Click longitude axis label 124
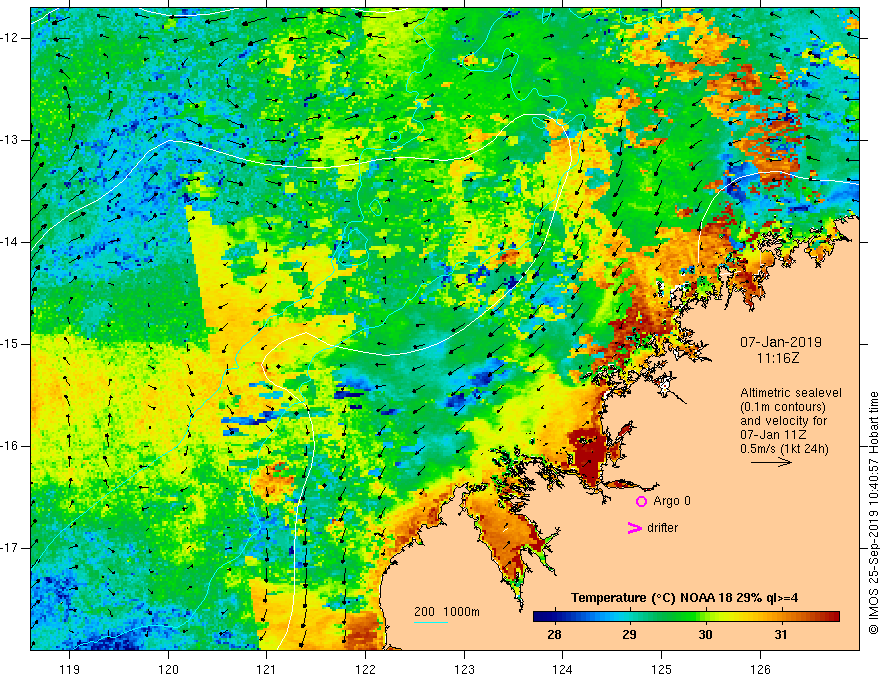Image resolution: width=880 pixels, height=680 pixels. coord(563,669)
